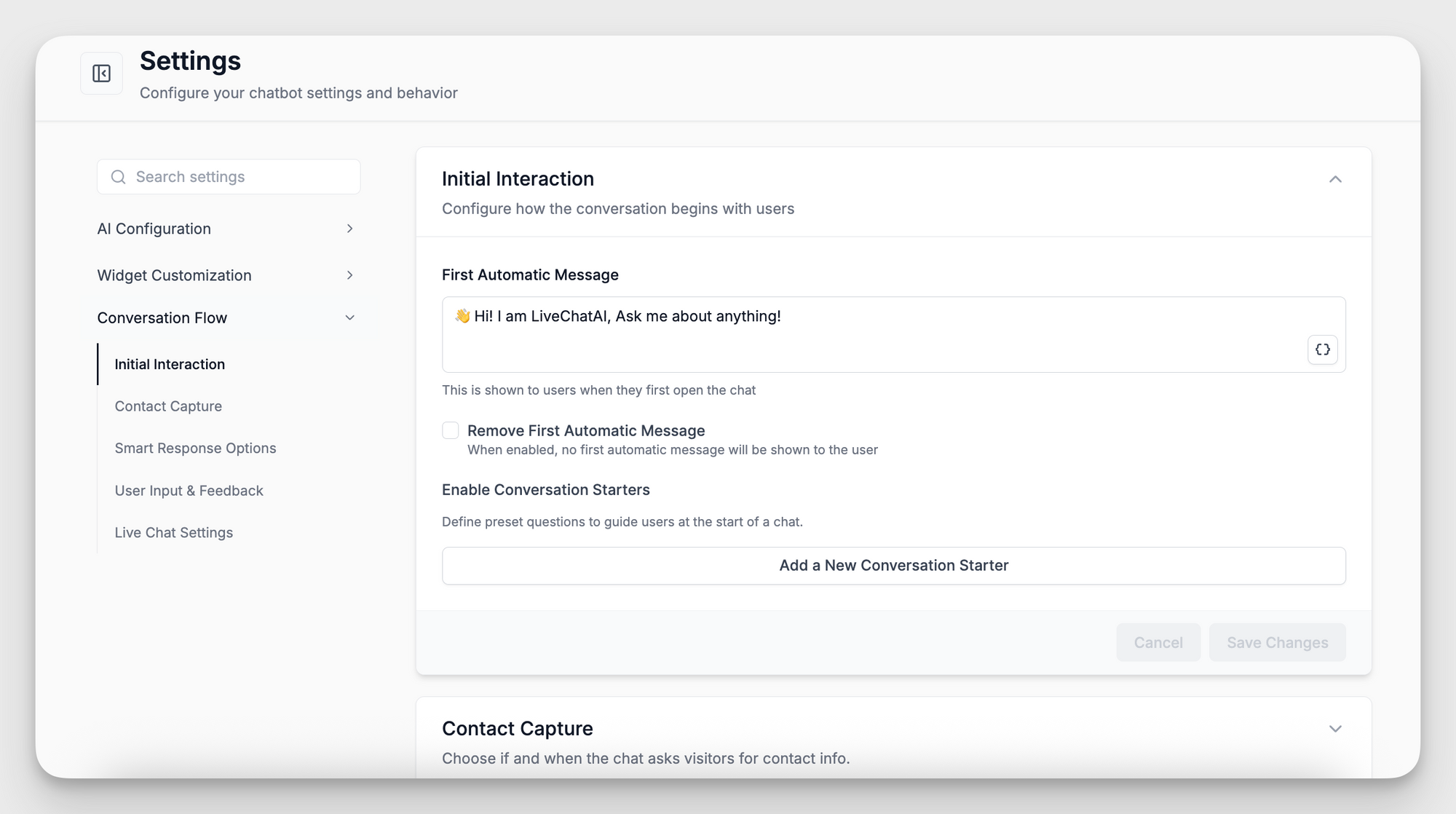The height and width of the screenshot is (814, 1456).
Task: Collapse Conversation Flow chevron
Action: [349, 317]
